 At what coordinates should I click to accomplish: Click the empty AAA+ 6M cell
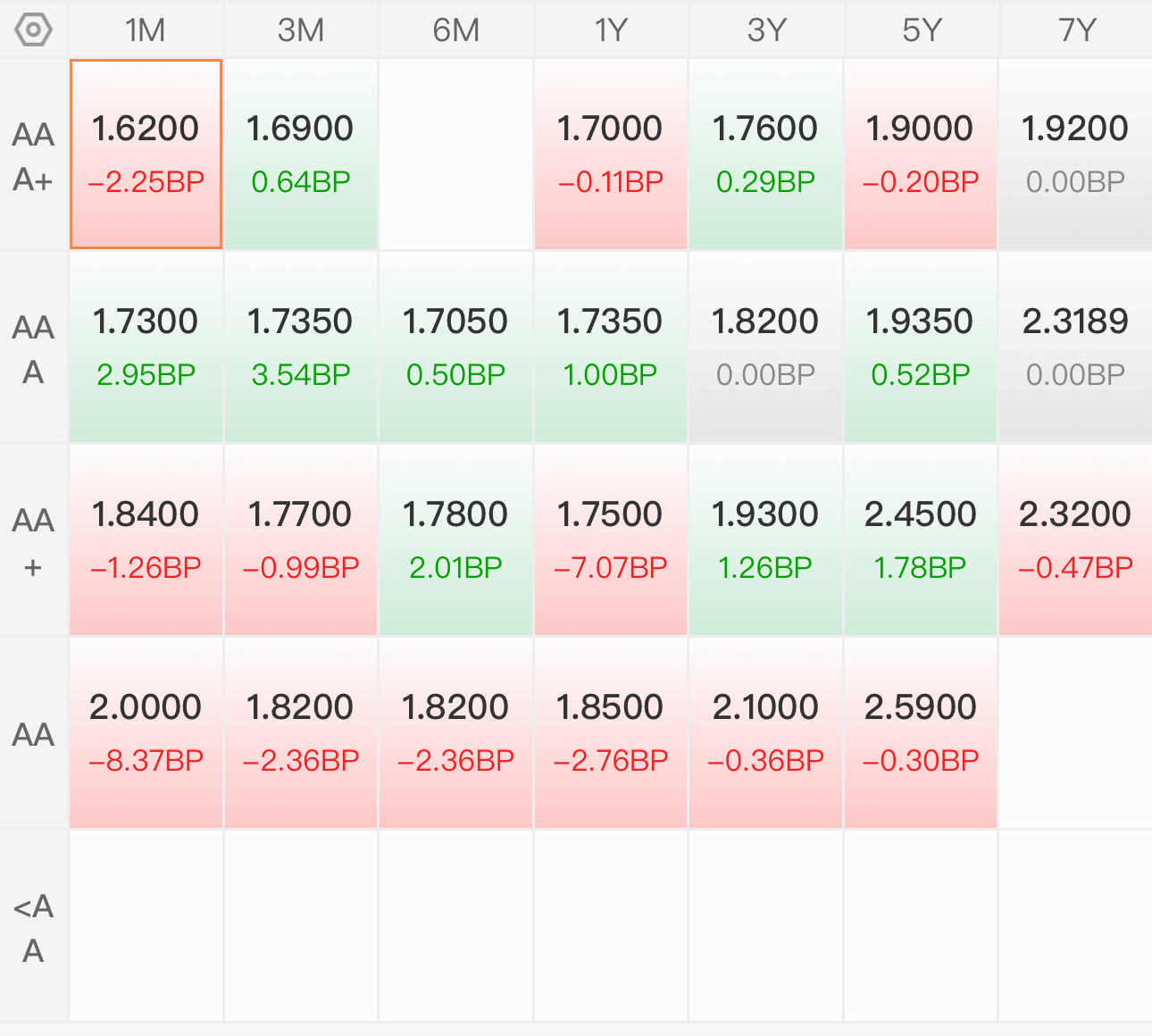[x=455, y=155]
